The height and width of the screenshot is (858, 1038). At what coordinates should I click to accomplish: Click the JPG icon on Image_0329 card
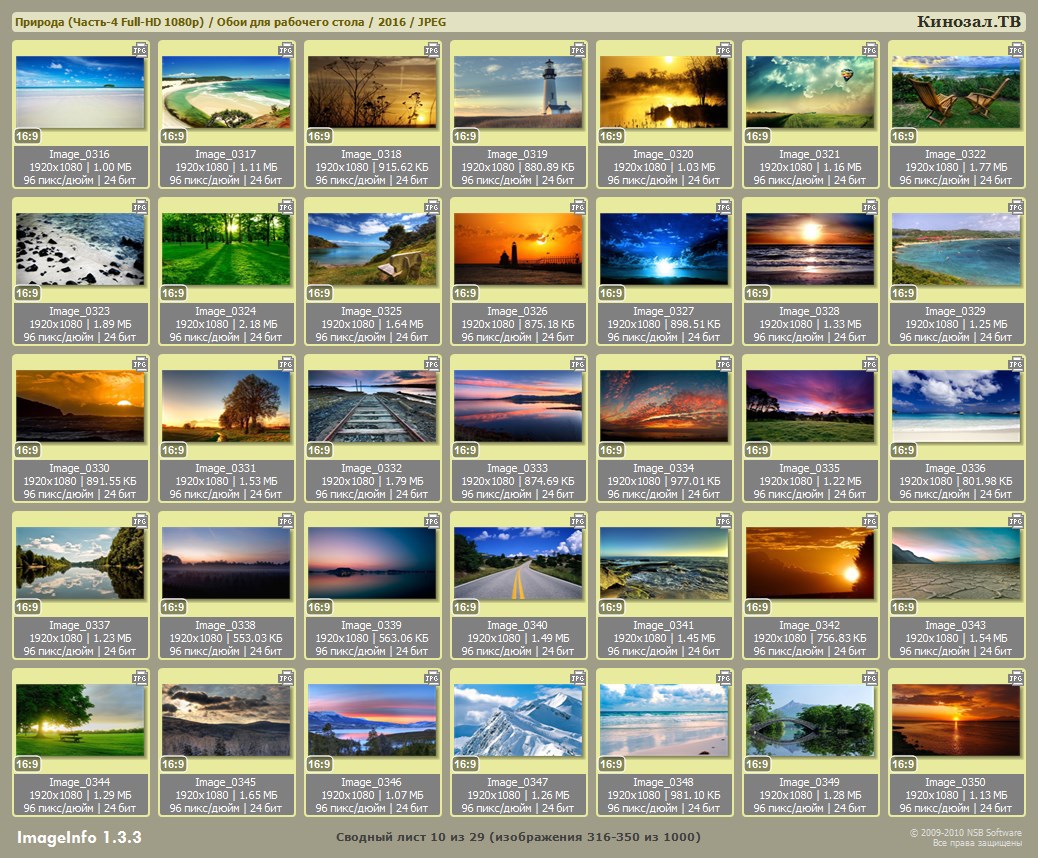click(1015, 207)
